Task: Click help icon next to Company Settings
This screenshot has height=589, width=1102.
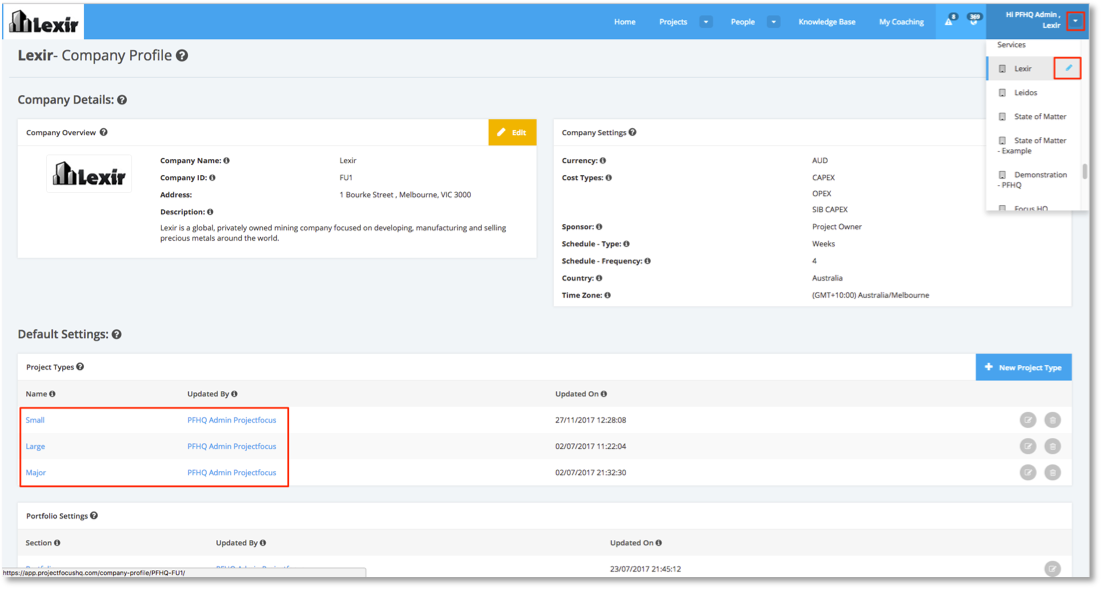Action: (x=633, y=132)
